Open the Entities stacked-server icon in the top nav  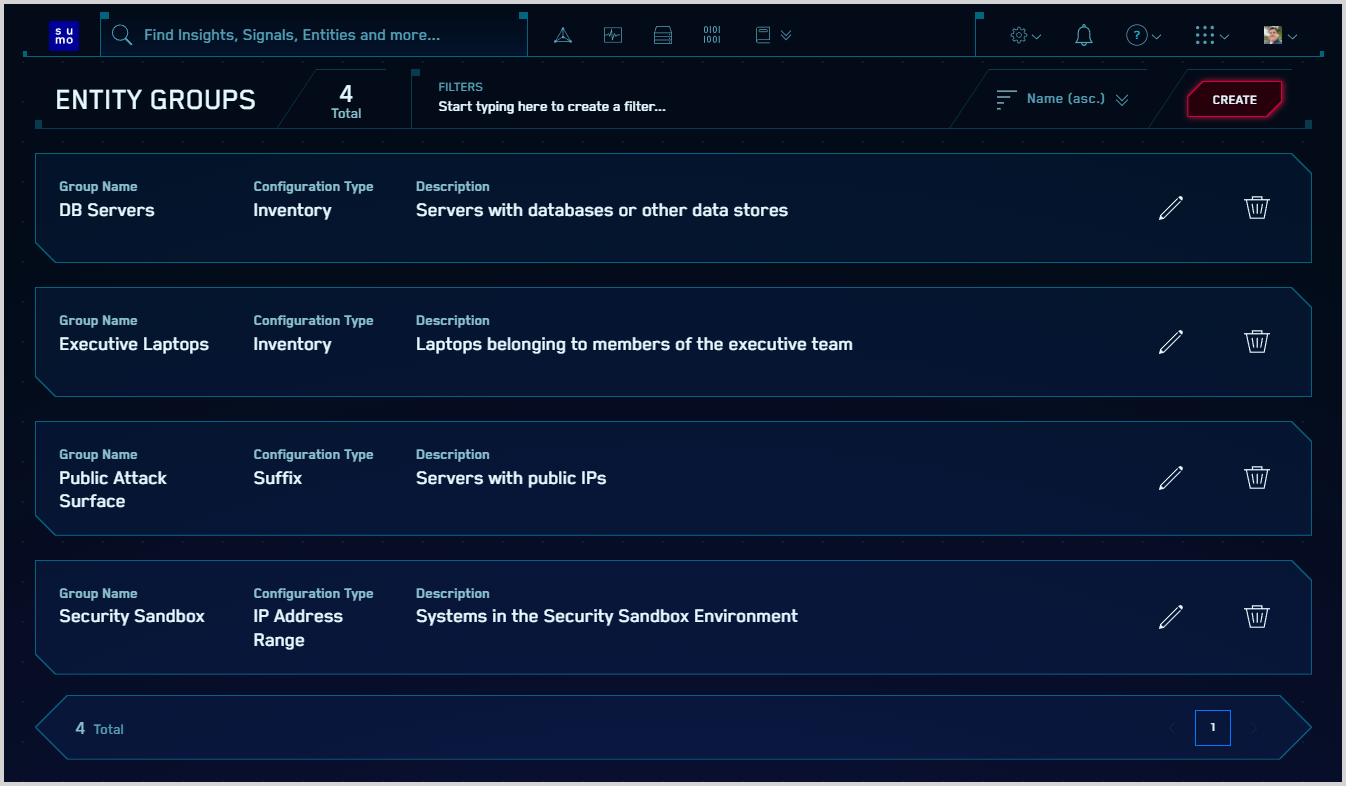click(663, 36)
